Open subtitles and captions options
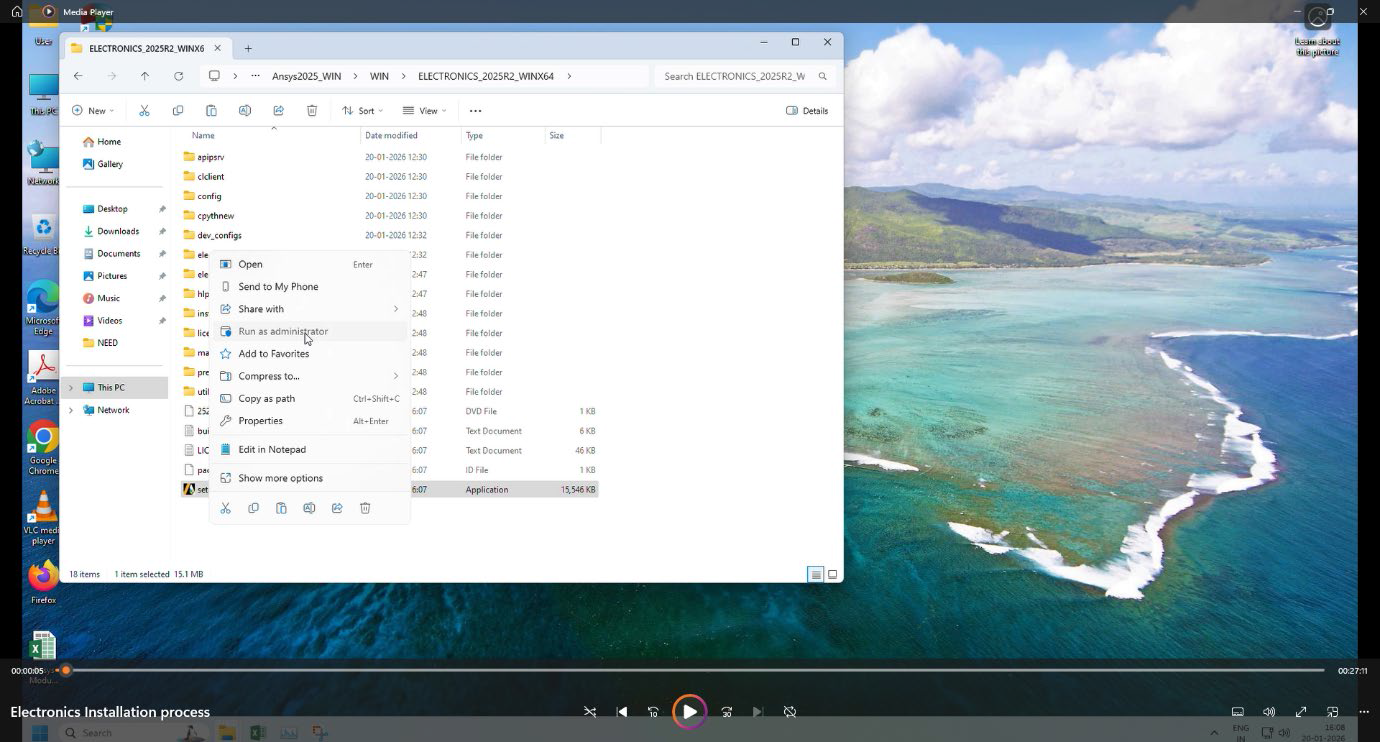1380x742 pixels. point(1238,712)
